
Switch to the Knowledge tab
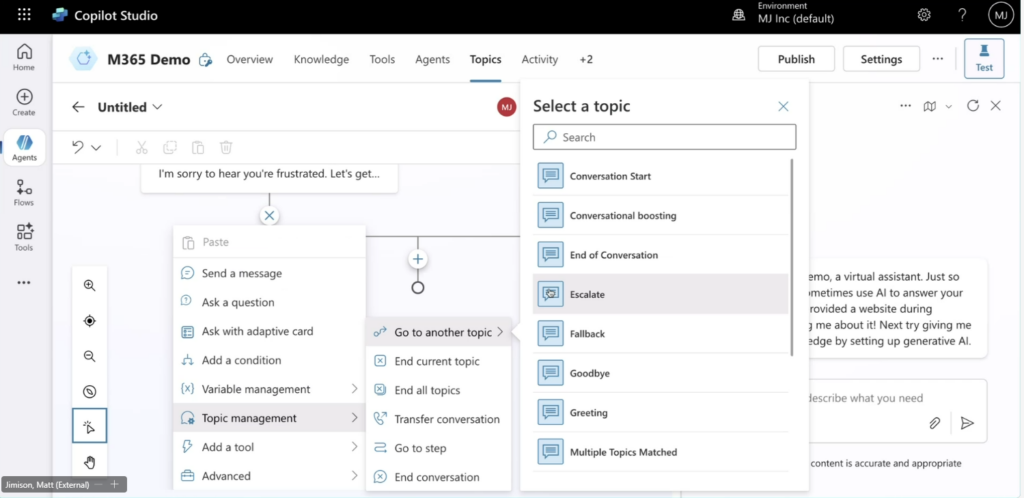321,59
